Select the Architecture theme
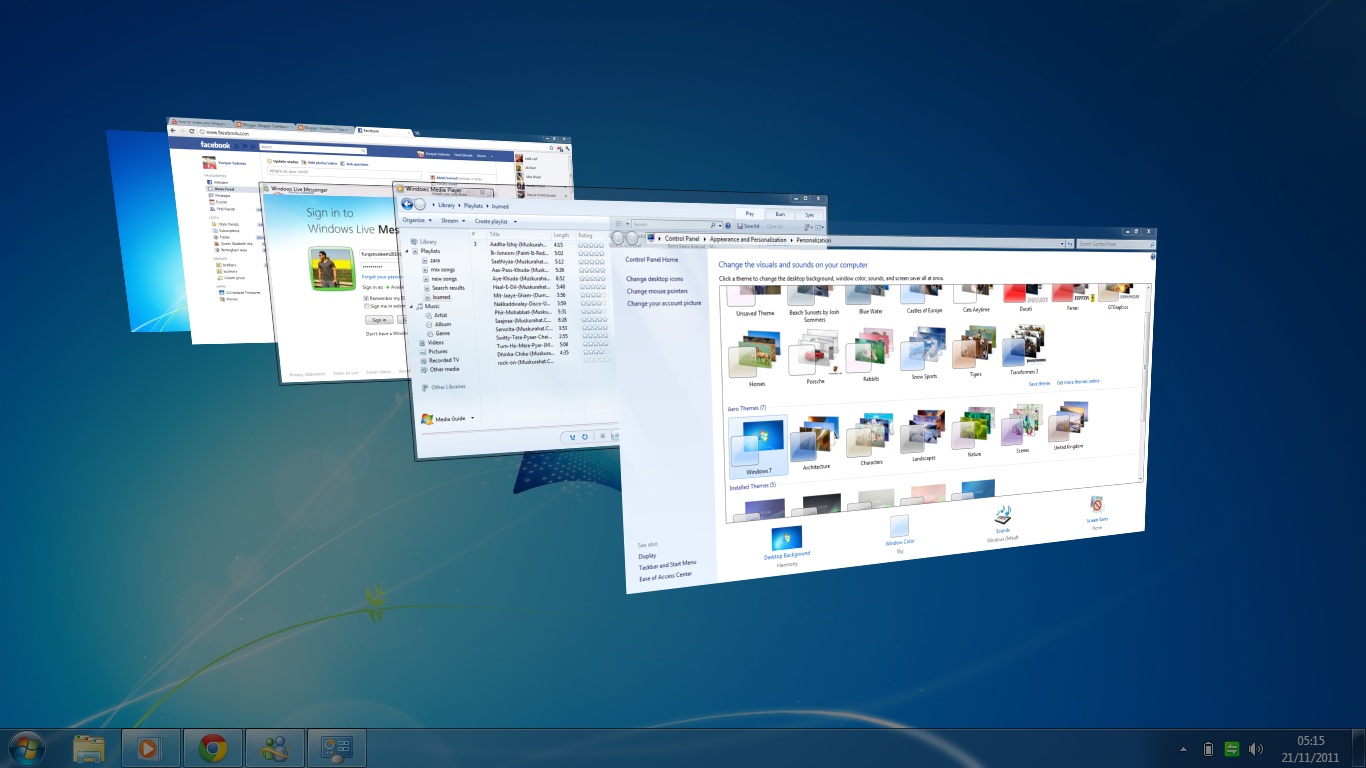This screenshot has height=768, width=1366. click(816, 441)
